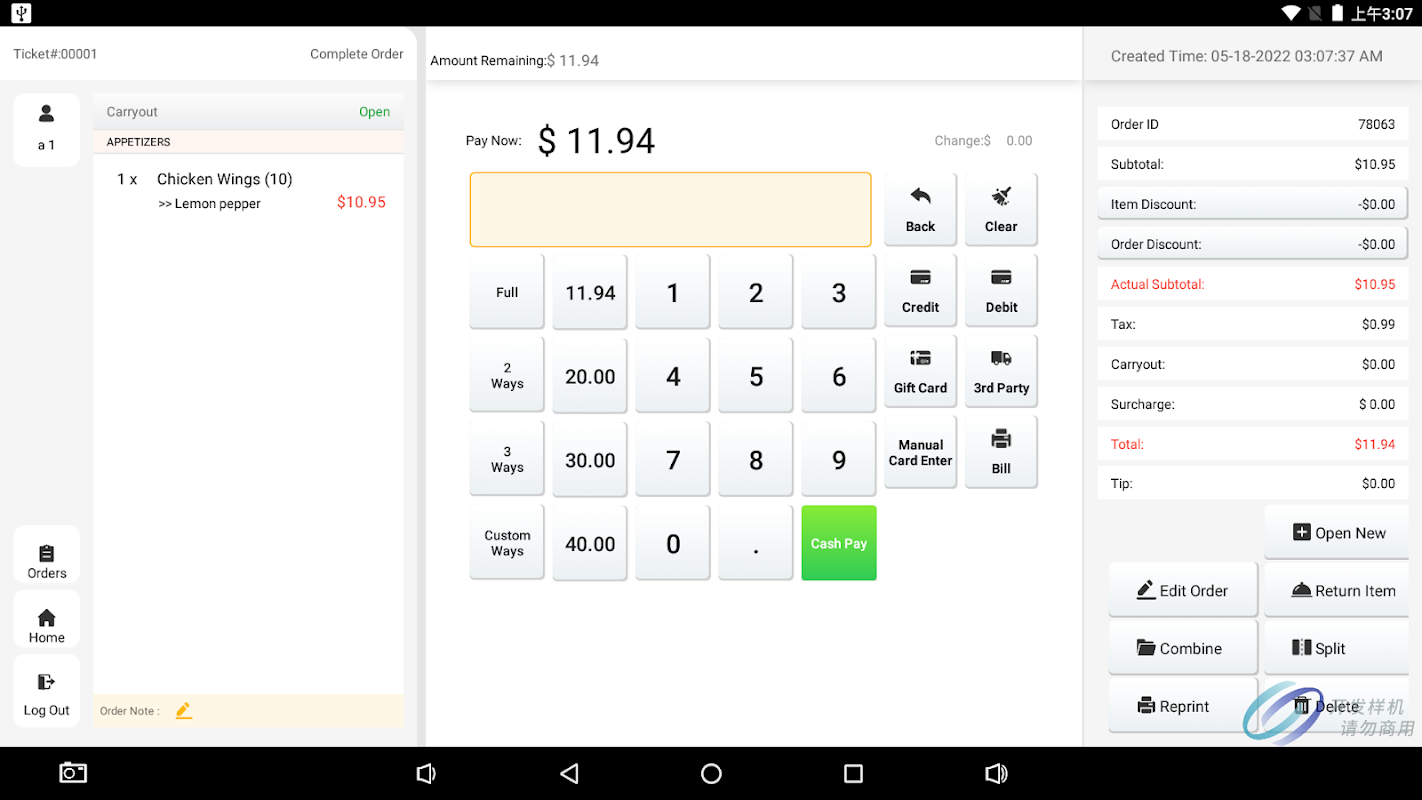
Task: Pay with Debit card
Action: [1001, 289]
